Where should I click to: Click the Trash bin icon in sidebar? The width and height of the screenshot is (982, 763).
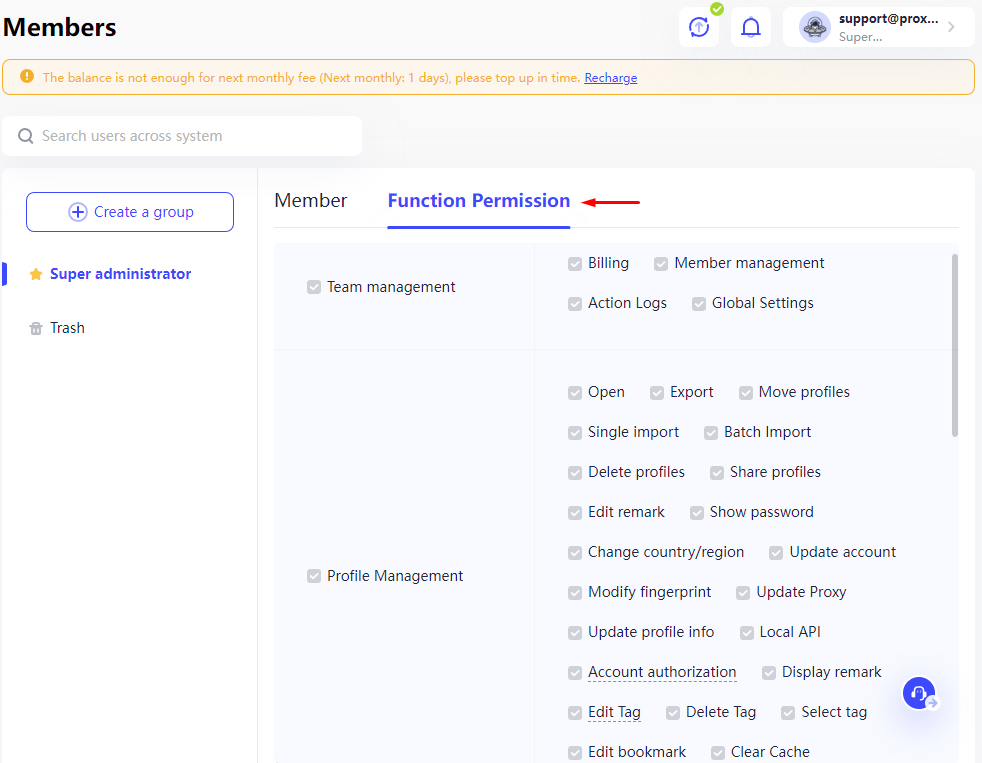point(36,328)
